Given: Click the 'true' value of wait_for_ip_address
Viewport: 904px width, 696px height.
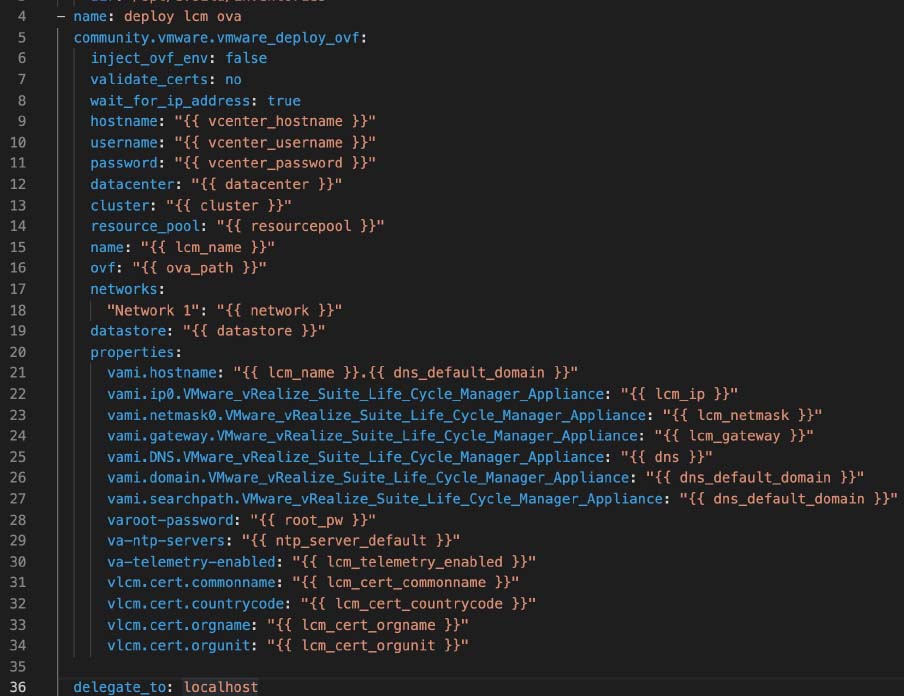Looking at the screenshot, I should click(x=284, y=101).
